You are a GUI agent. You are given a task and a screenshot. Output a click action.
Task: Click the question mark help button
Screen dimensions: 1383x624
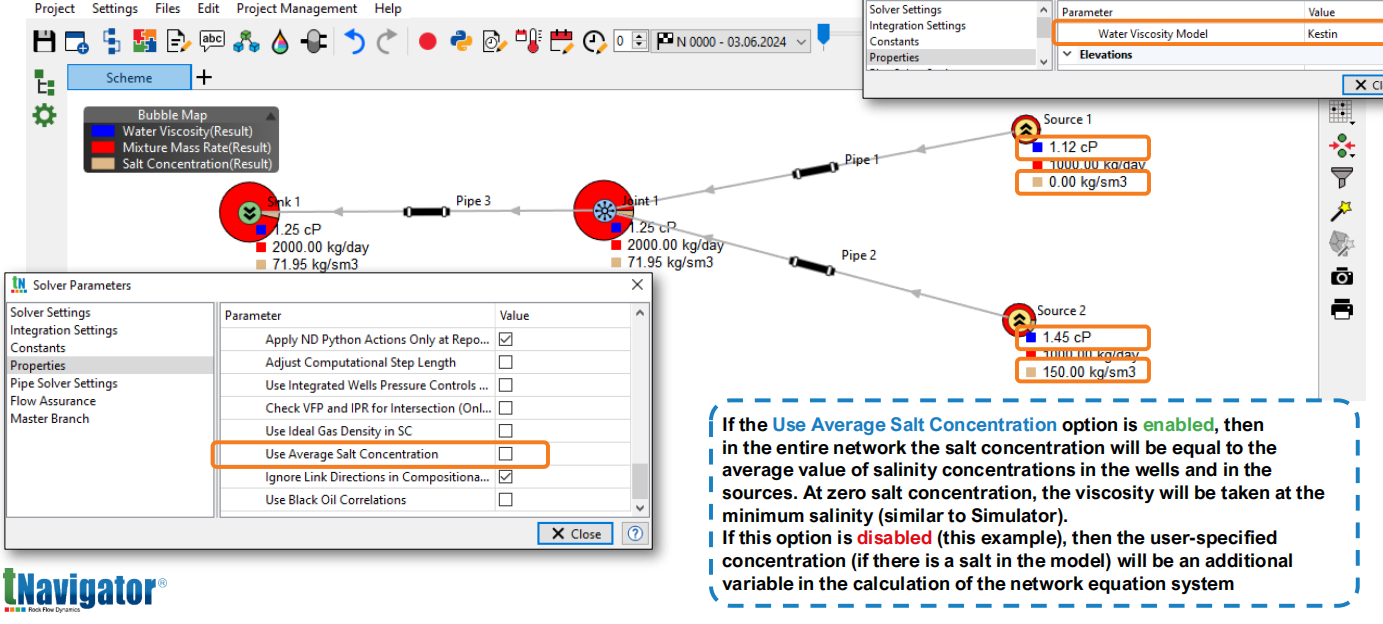[635, 533]
